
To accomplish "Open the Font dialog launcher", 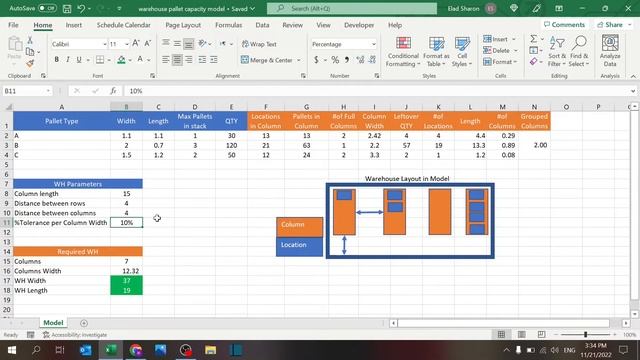I will (x=152, y=76).
